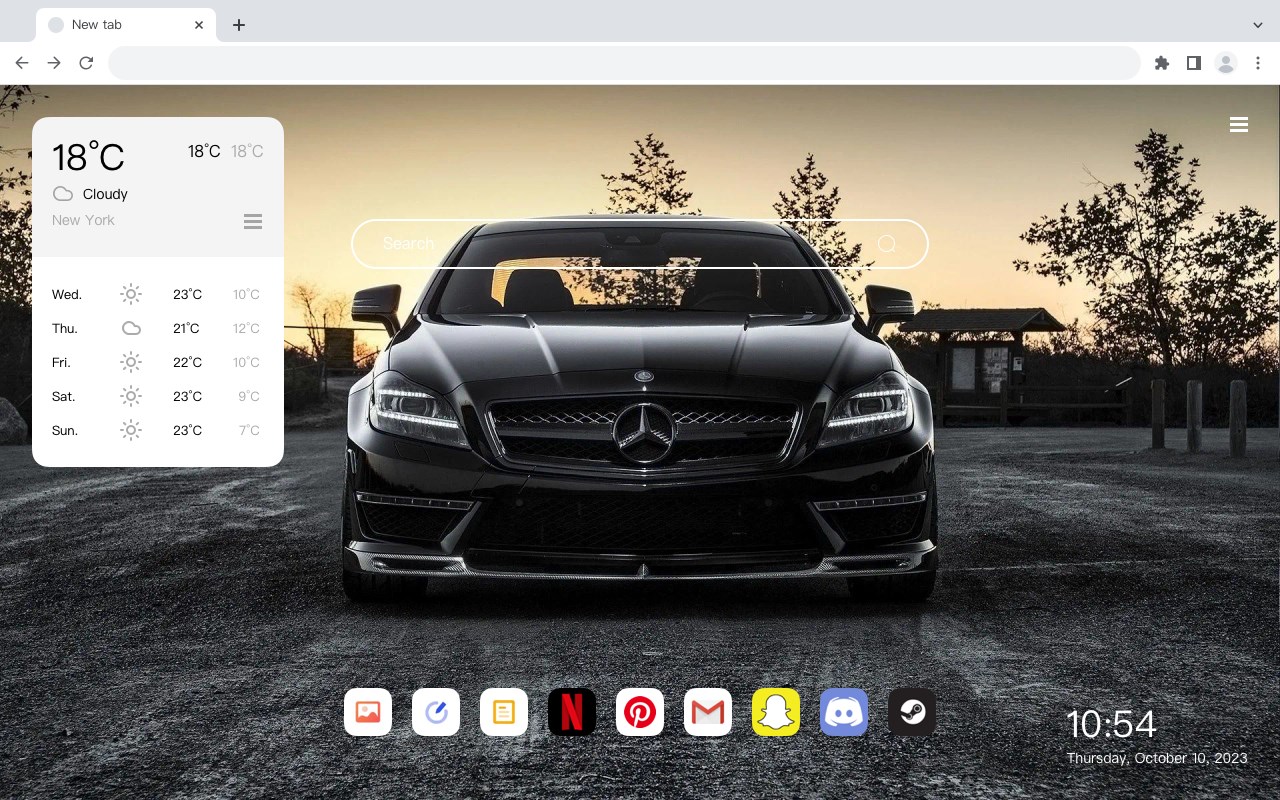Close the New tab tab

[199, 25]
